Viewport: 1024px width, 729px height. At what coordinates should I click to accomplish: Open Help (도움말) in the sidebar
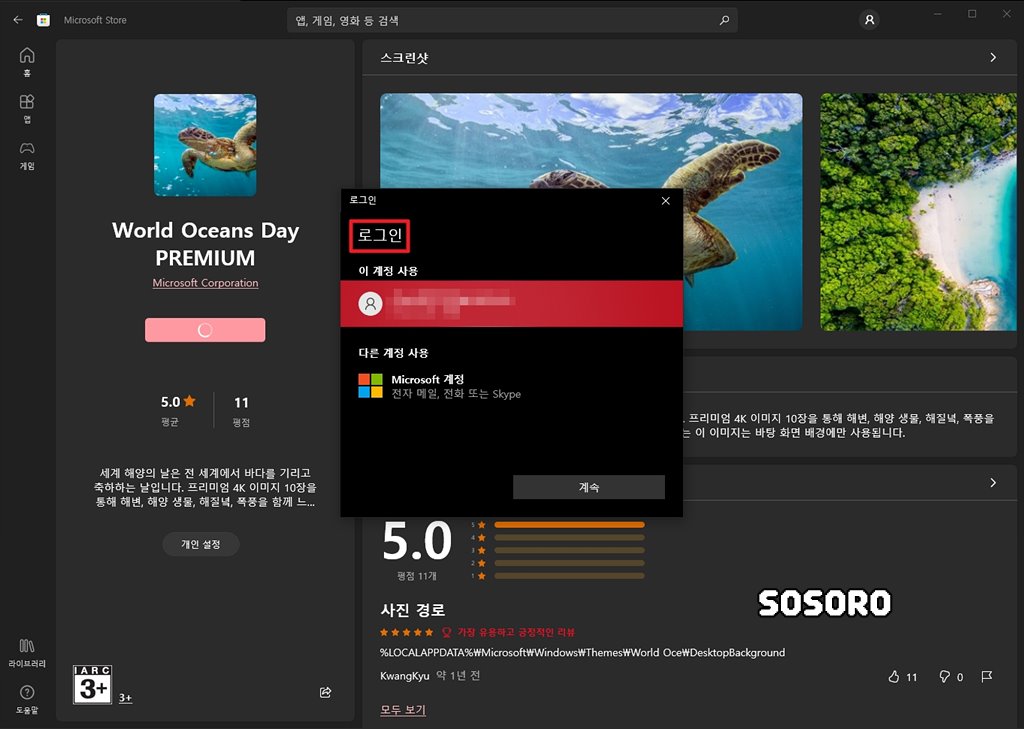coord(27,700)
